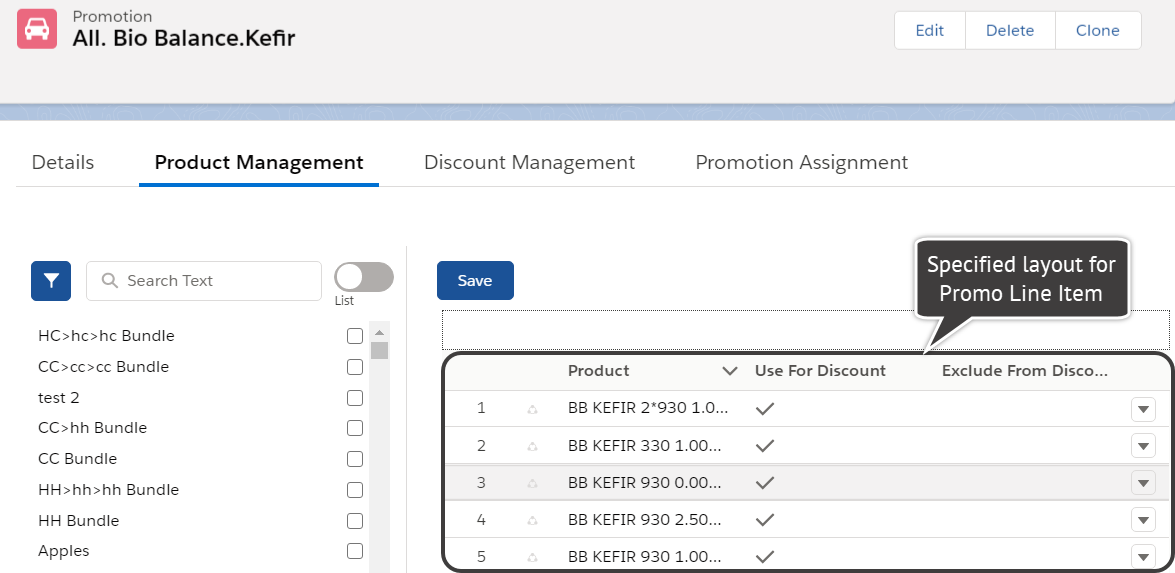Viewport: 1175px width, 573px height.
Task: Click BB KEFIR 930 1.00... product cell
Action: (645, 557)
